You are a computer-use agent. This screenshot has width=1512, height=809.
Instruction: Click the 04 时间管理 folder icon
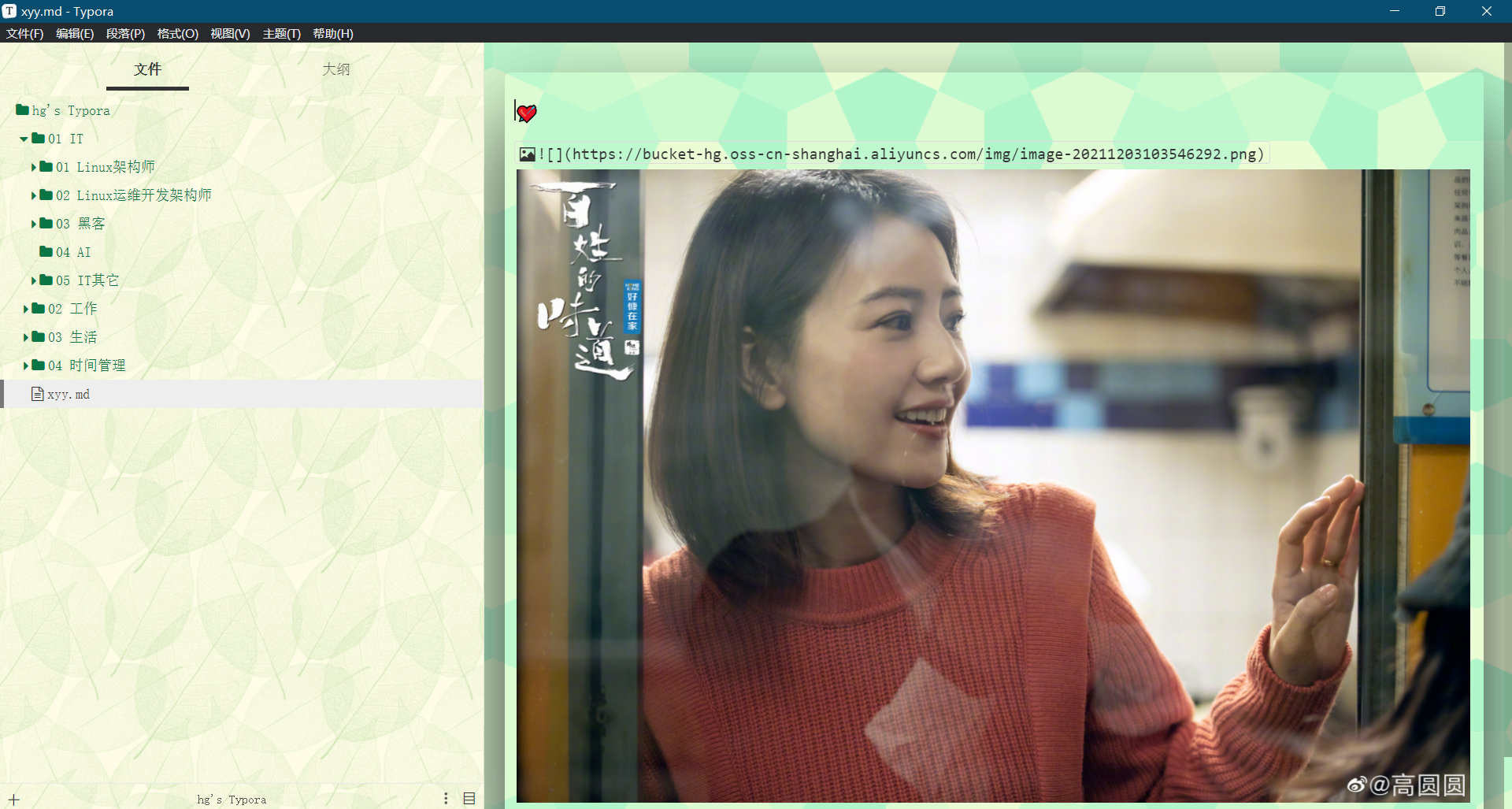click(38, 366)
